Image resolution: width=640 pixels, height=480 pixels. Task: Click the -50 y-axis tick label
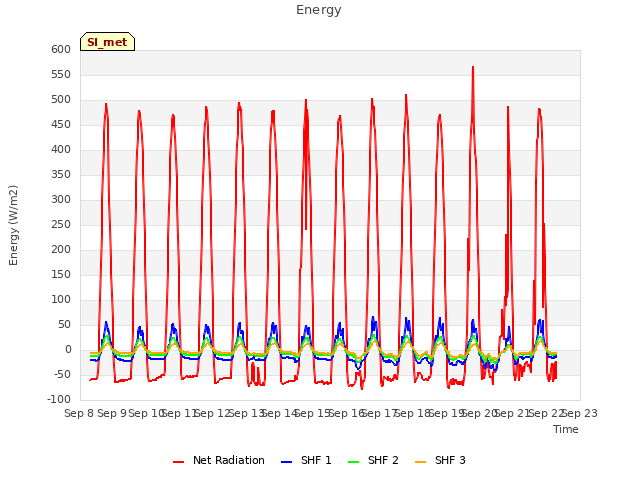pos(62,374)
